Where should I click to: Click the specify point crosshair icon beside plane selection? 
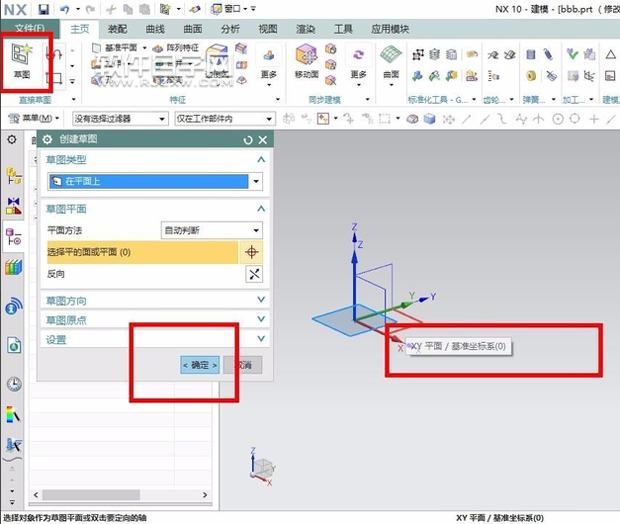251,252
